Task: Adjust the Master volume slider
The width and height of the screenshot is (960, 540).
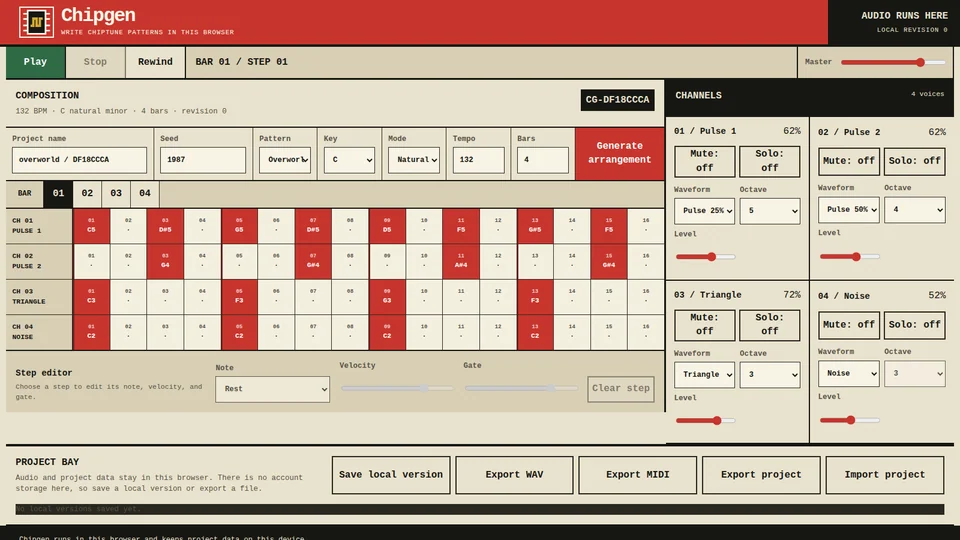Action: tap(893, 62)
